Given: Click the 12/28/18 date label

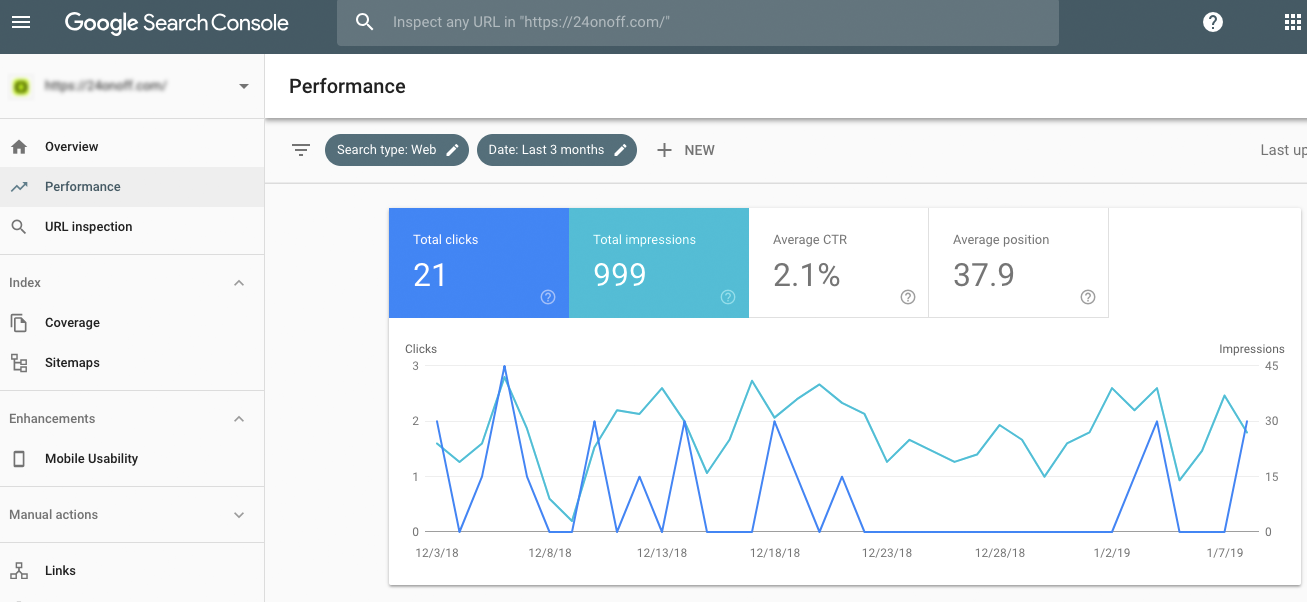Looking at the screenshot, I should point(1000,553).
